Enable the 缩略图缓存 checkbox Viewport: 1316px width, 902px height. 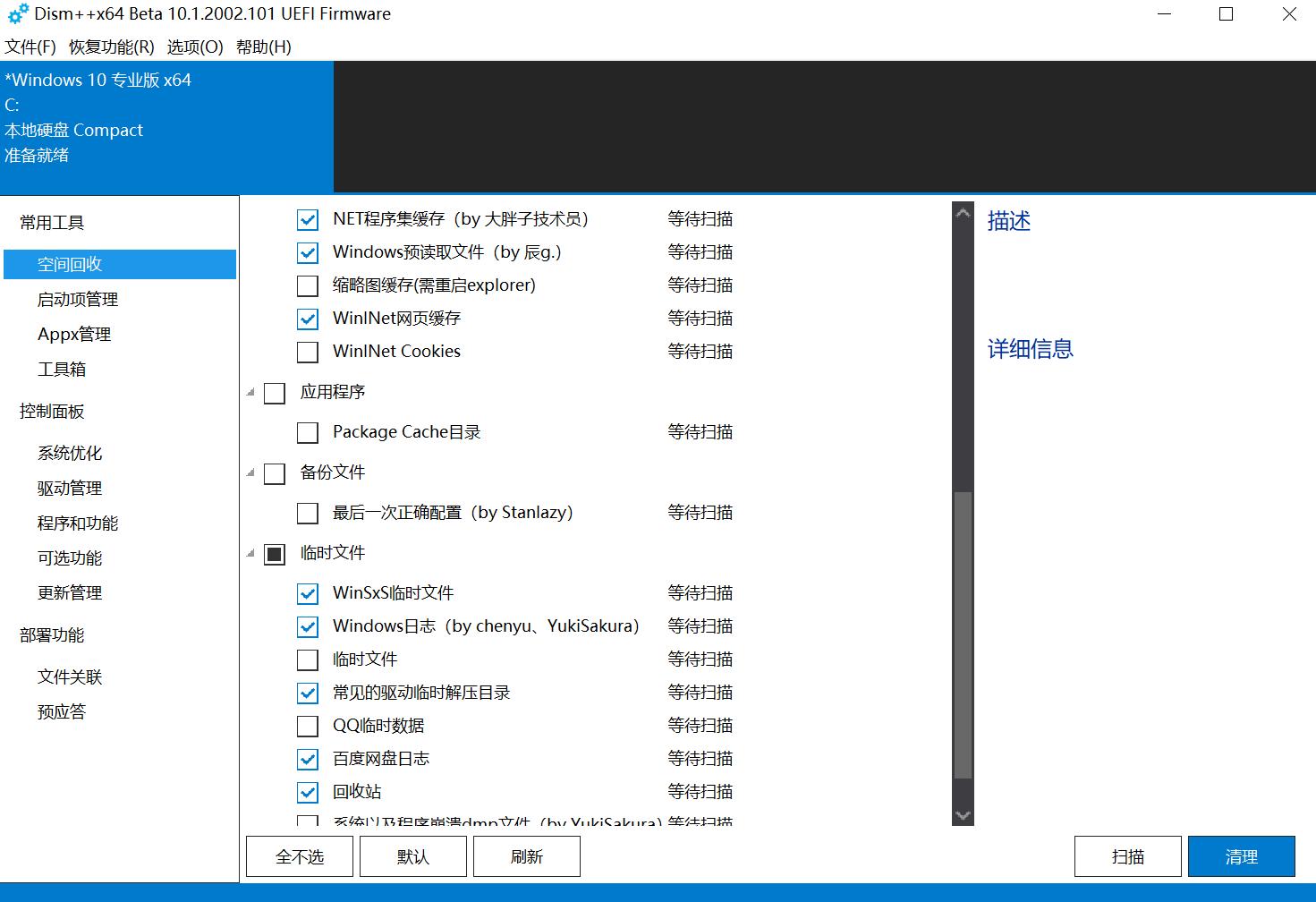307,285
